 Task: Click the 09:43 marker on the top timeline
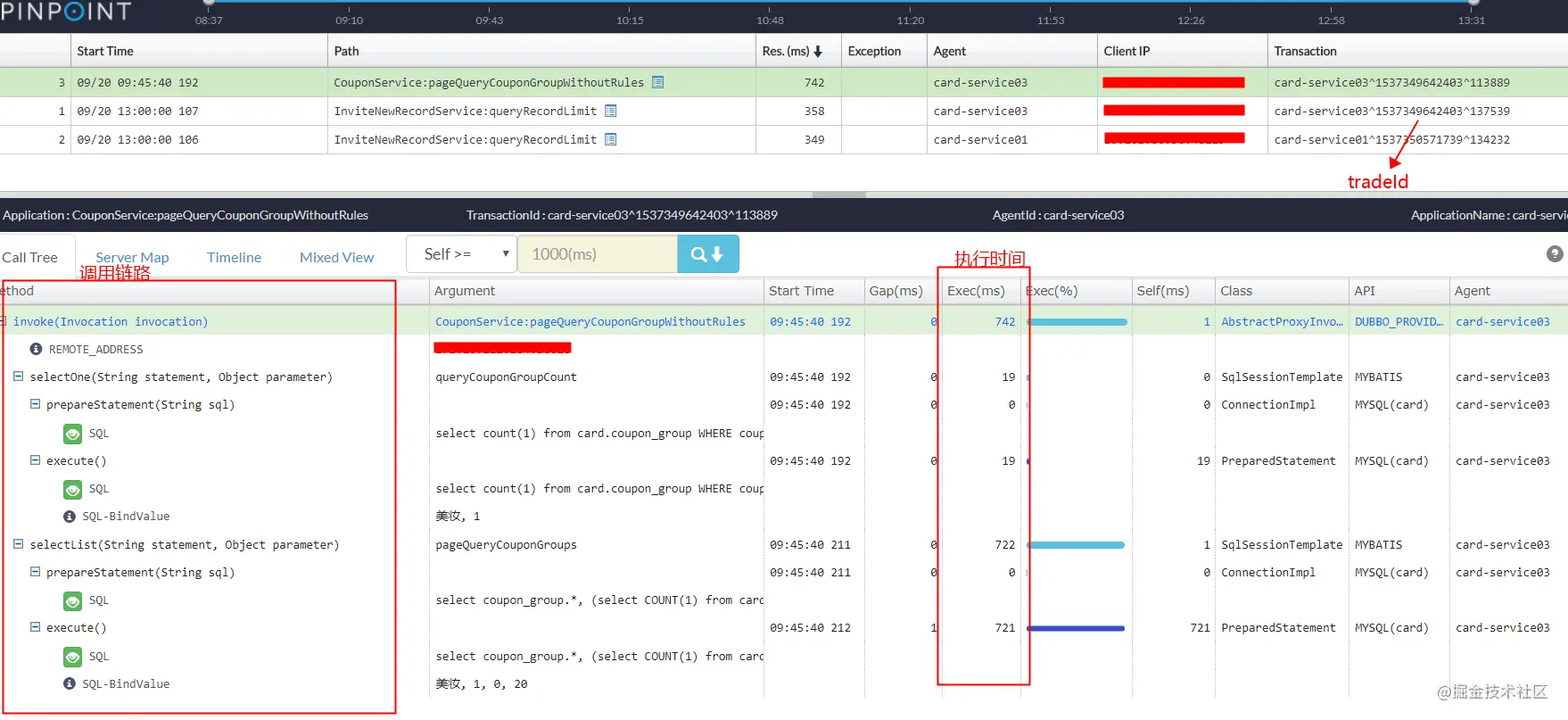490,20
